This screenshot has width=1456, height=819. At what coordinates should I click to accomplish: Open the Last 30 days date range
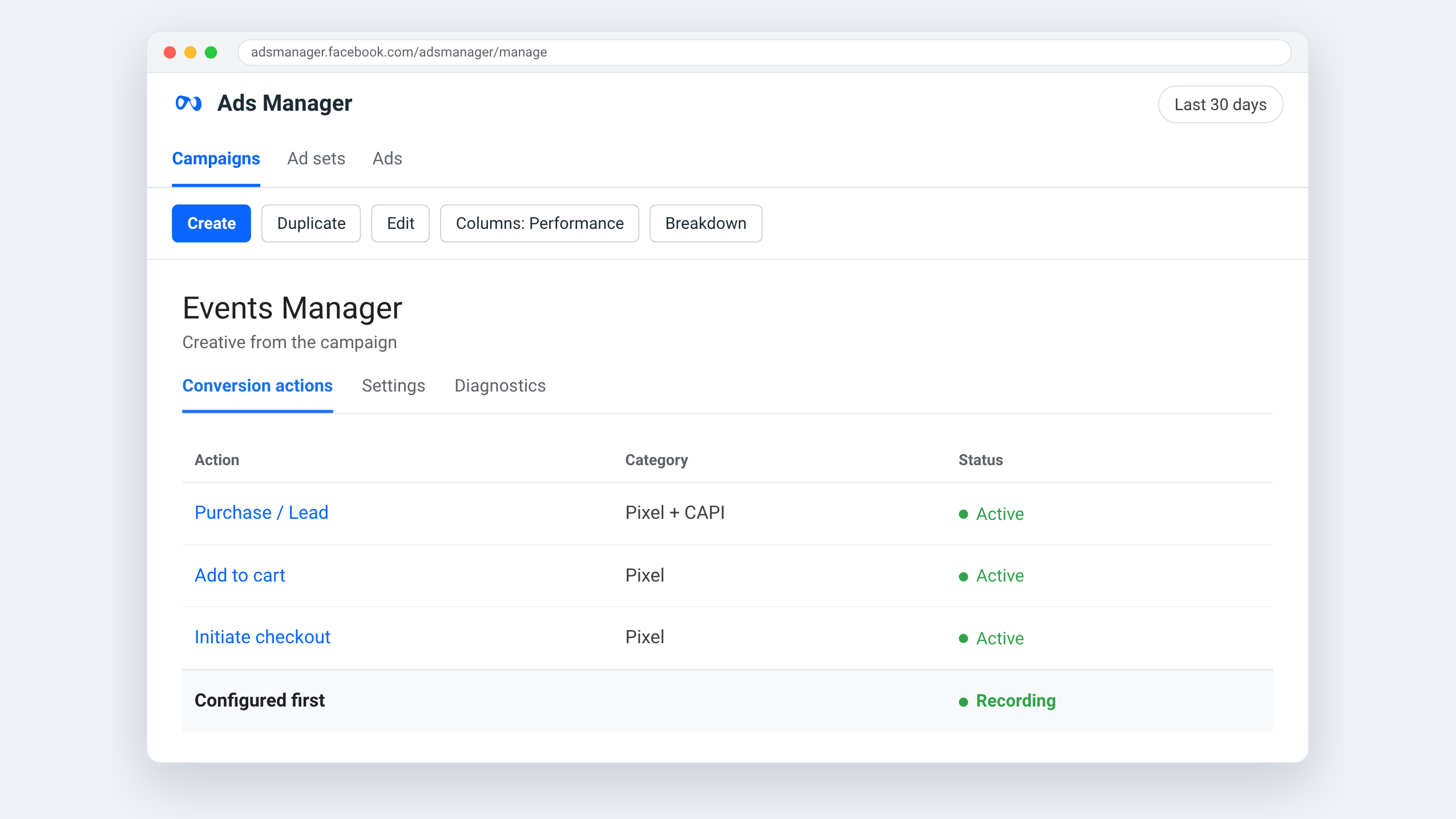point(1220,104)
